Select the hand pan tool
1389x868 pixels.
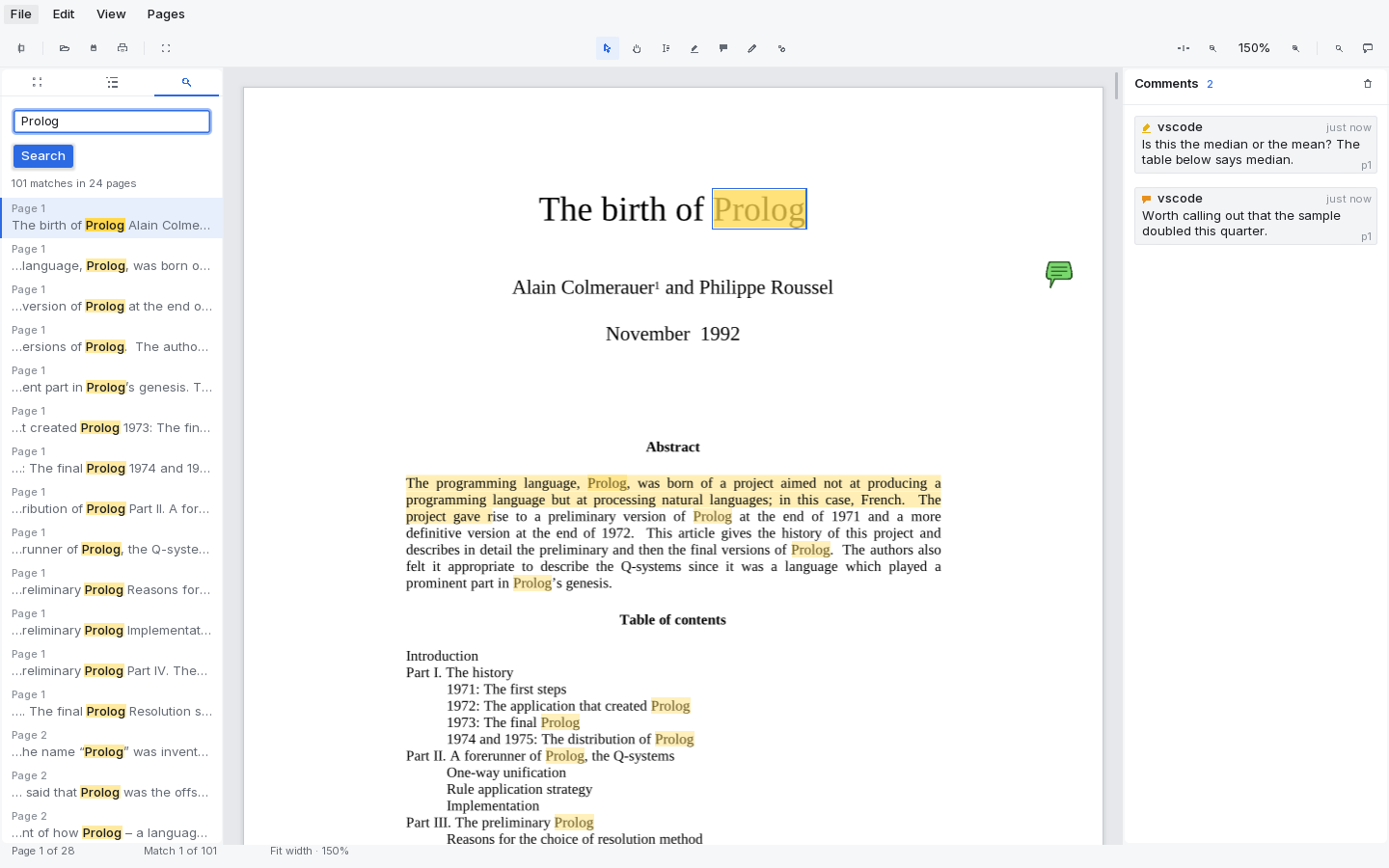(637, 48)
